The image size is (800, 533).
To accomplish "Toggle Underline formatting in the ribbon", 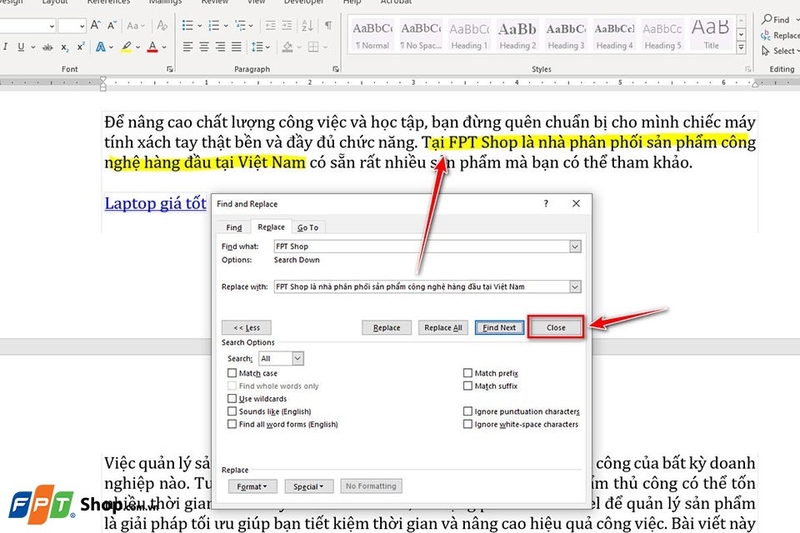I will click(x=21, y=47).
